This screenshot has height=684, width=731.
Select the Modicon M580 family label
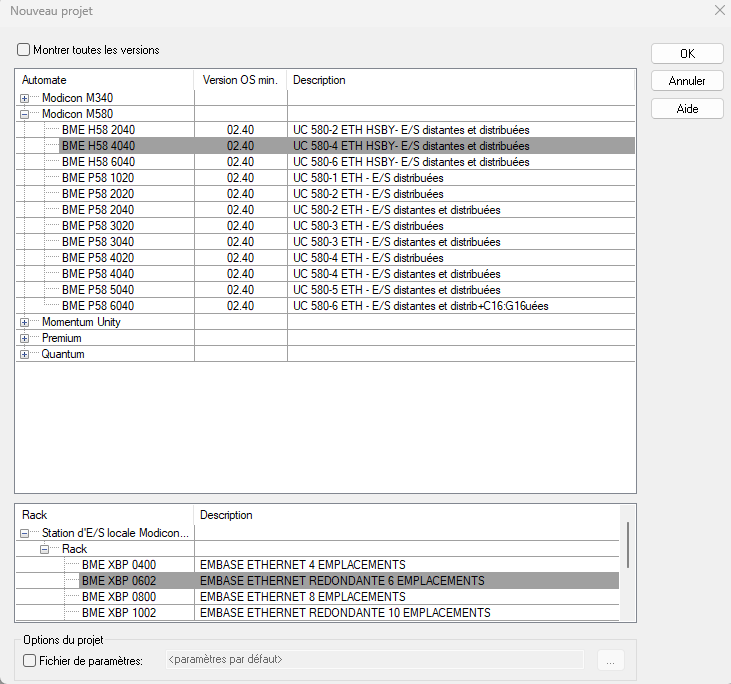click(x=77, y=114)
